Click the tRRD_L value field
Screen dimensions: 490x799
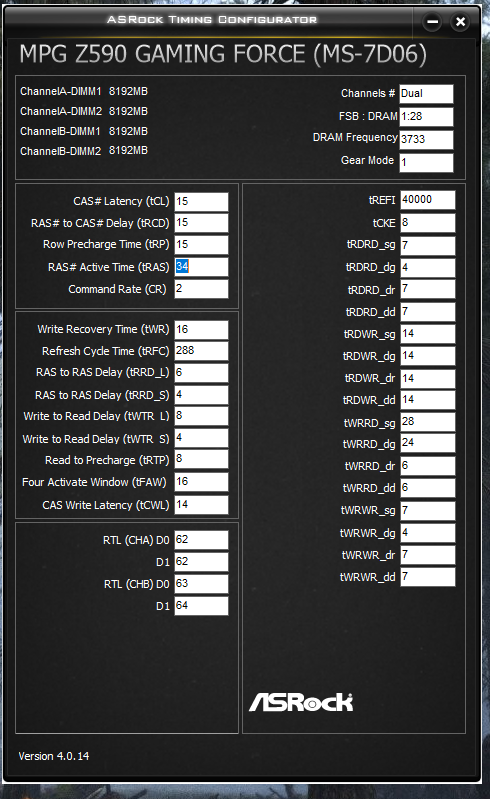pyautogui.click(x=201, y=373)
